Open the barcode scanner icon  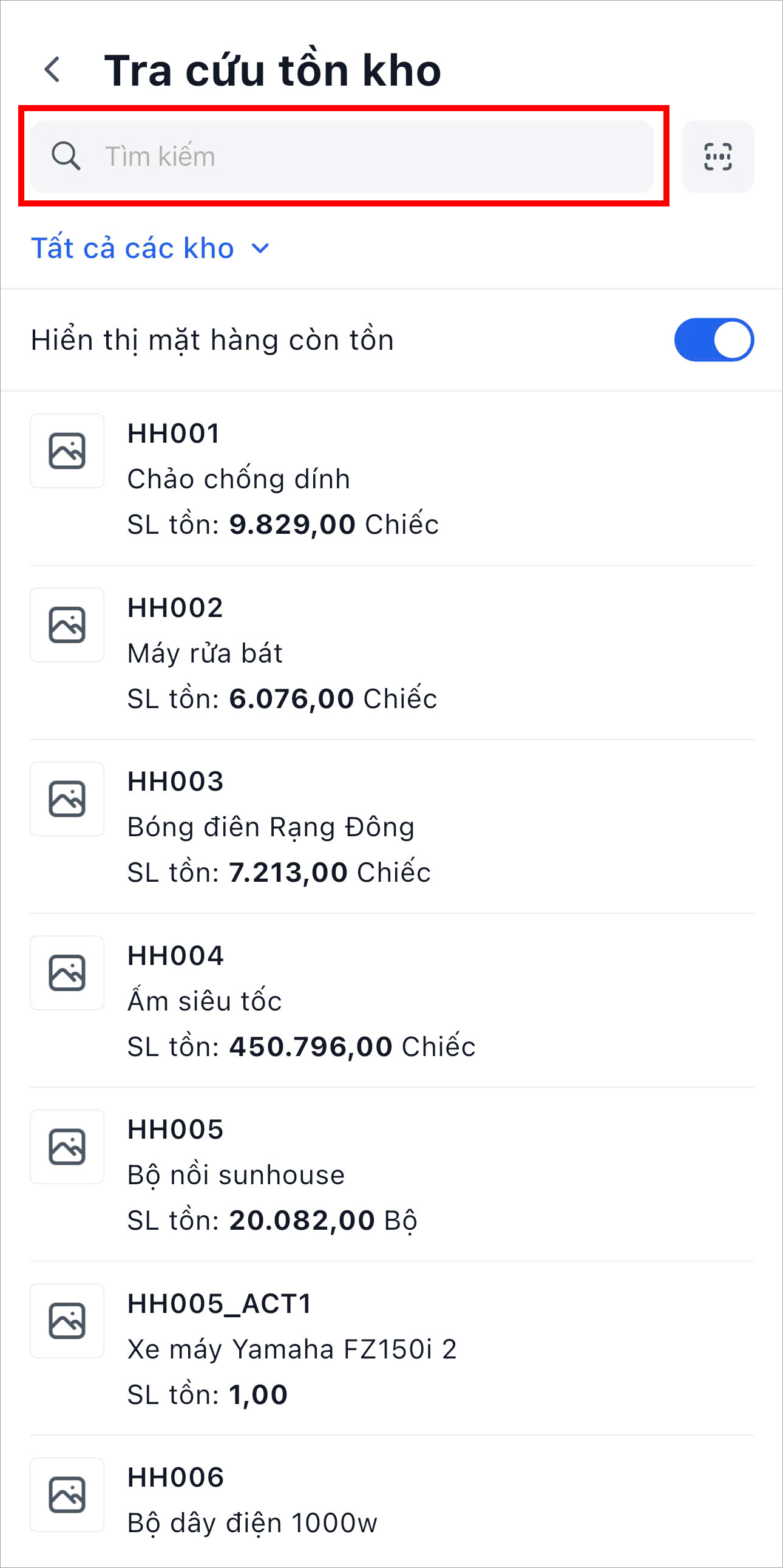coord(717,157)
